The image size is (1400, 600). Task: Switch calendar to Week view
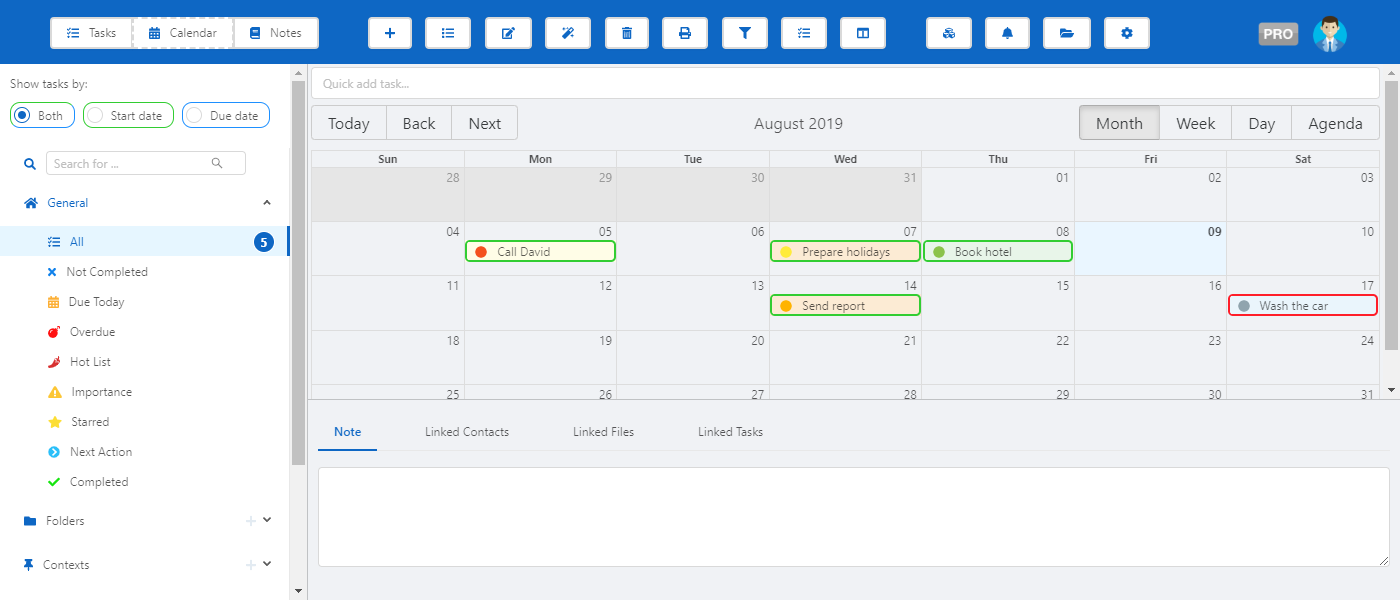point(1195,124)
